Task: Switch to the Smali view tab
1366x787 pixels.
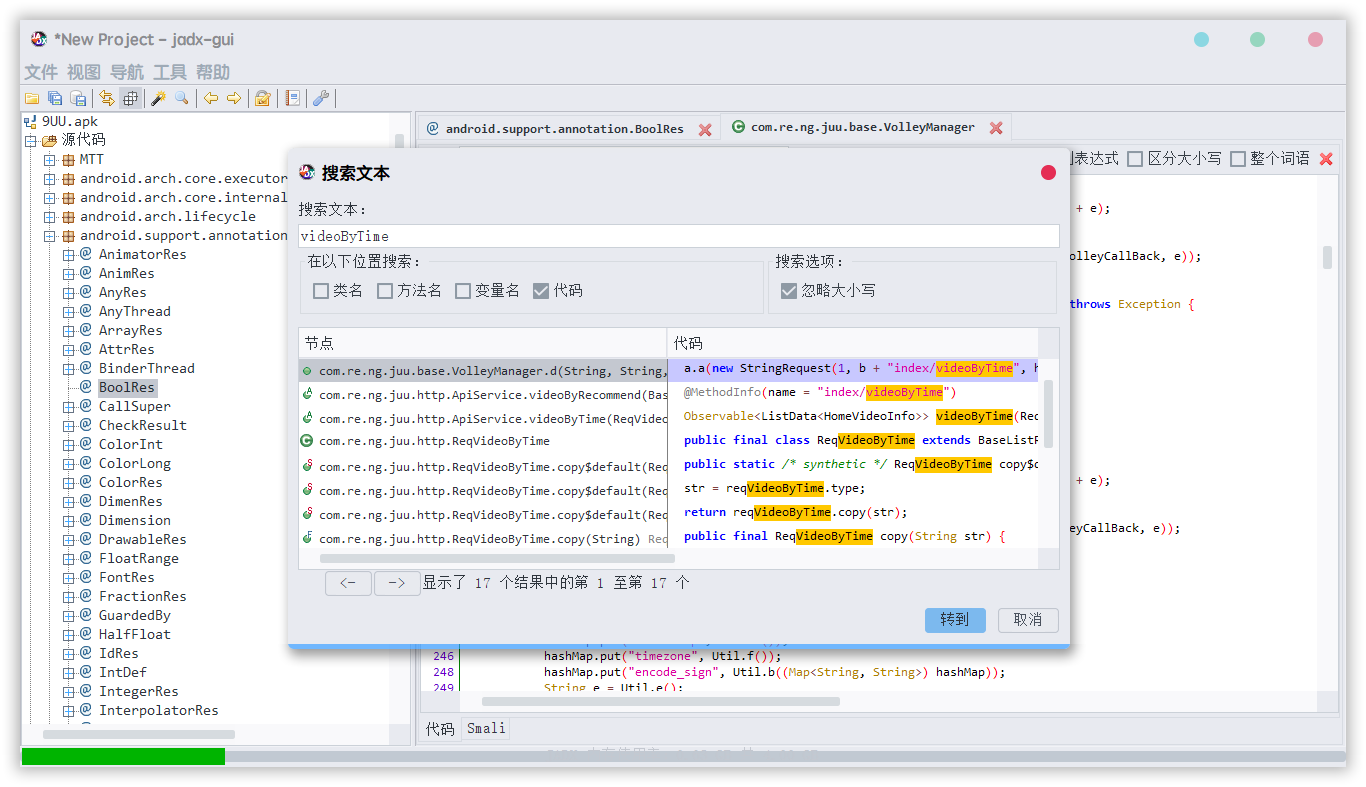Action: tap(486, 729)
